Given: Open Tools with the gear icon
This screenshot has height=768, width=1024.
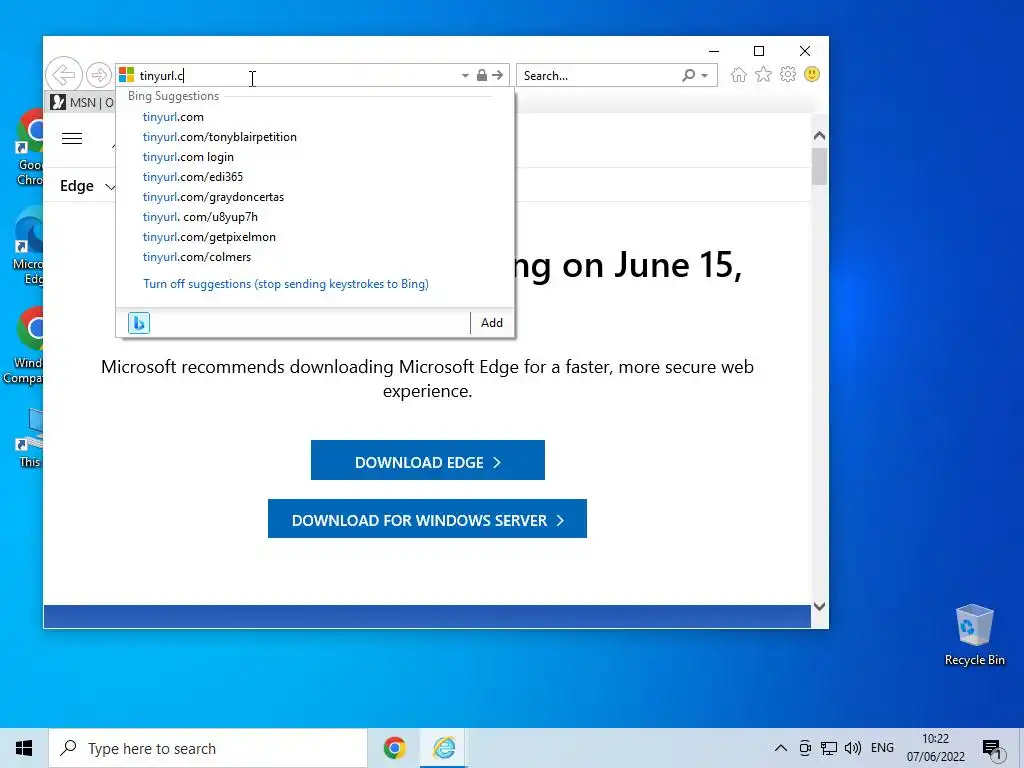Looking at the screenshot, I should (x=788, y=74).
